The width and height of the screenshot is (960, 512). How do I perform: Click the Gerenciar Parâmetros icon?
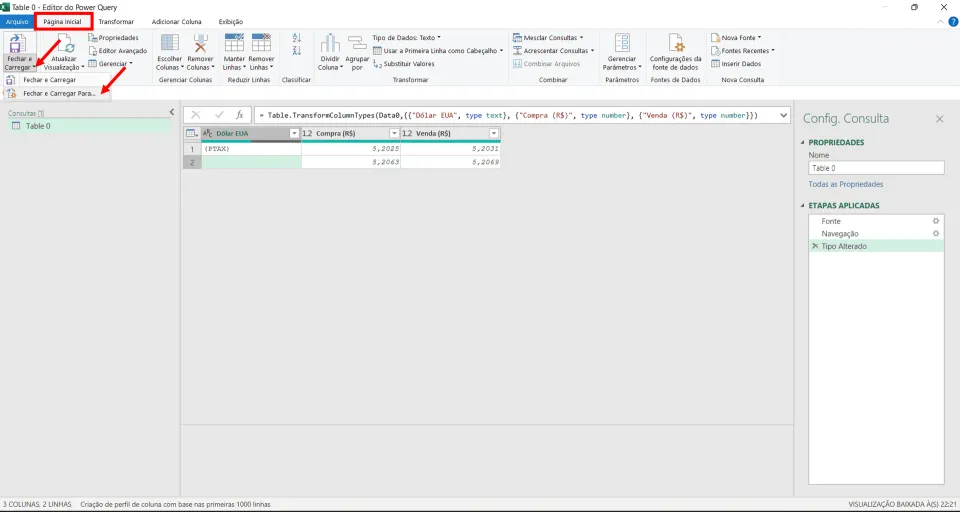(622, 43)
